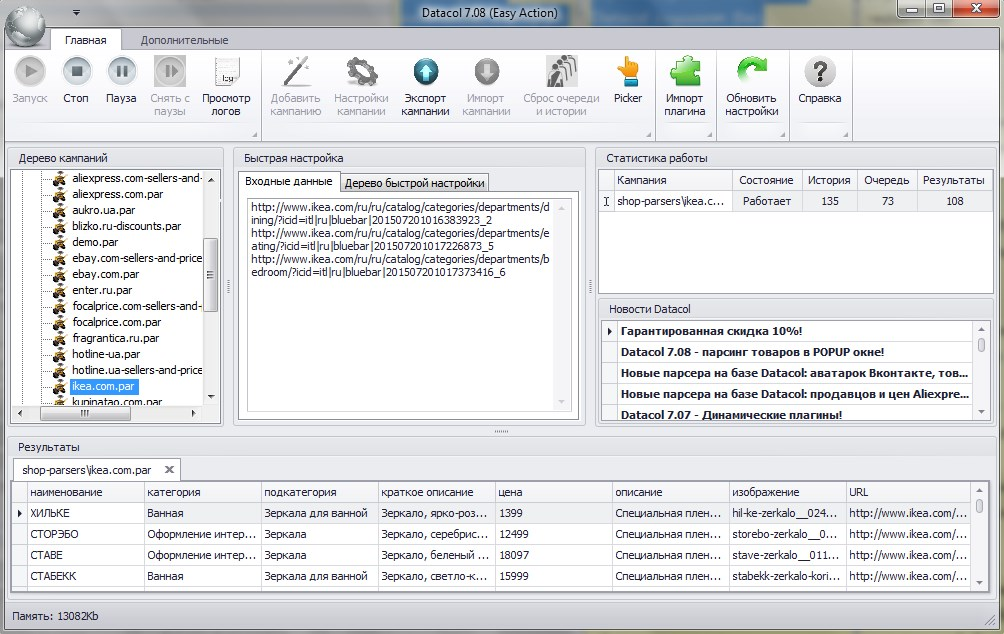Click Добавить кампанию wand icon

coord(296,71)
